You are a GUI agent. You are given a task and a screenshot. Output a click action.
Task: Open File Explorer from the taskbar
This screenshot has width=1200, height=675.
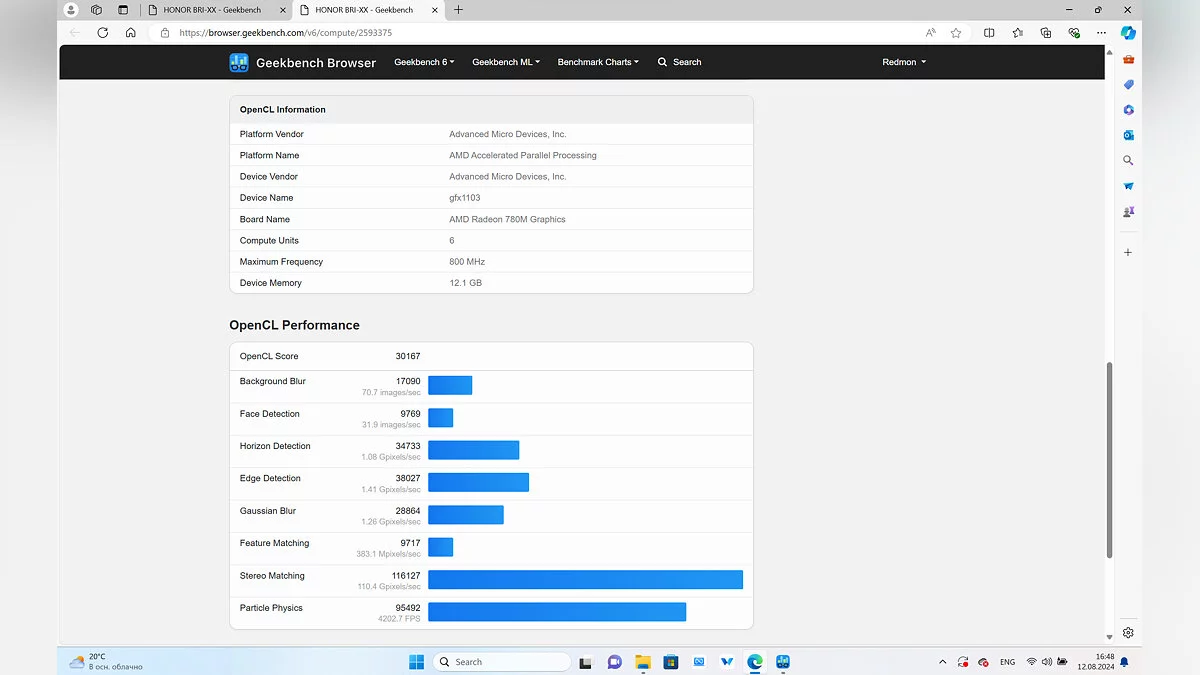(643, 662)
